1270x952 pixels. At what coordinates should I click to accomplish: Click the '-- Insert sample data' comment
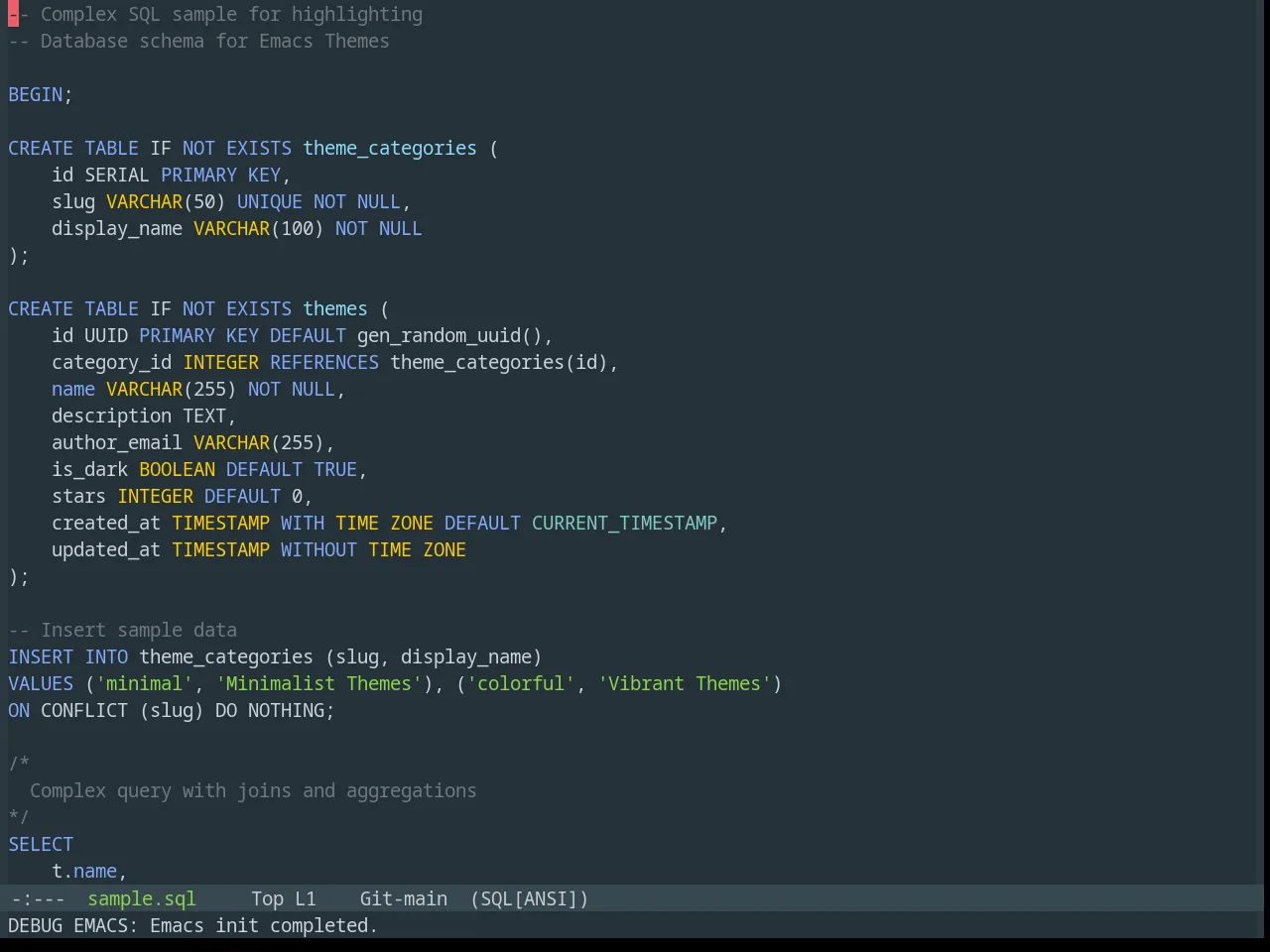[x=123, y=630]
